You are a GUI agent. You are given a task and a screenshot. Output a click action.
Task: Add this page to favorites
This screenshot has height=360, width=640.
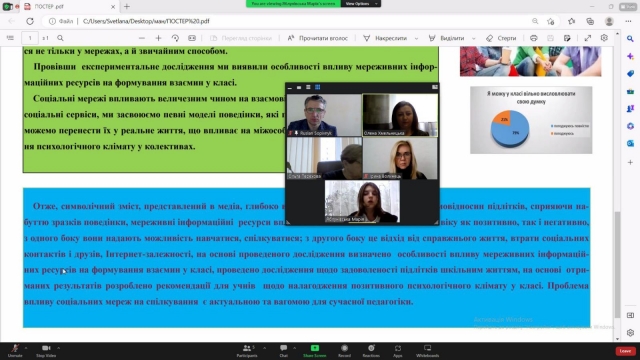551,21
